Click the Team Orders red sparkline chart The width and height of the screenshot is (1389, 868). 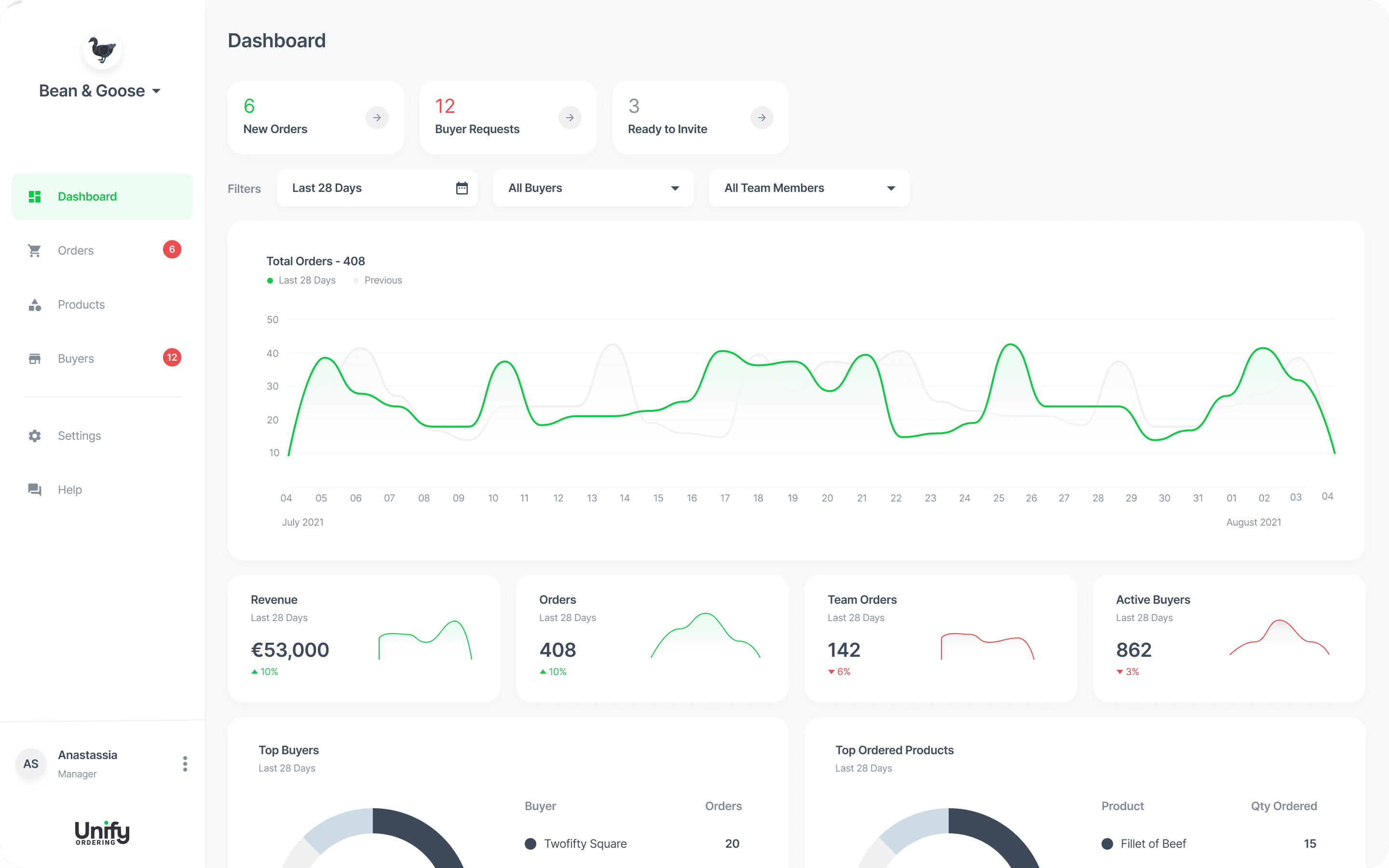coord(987,646)
